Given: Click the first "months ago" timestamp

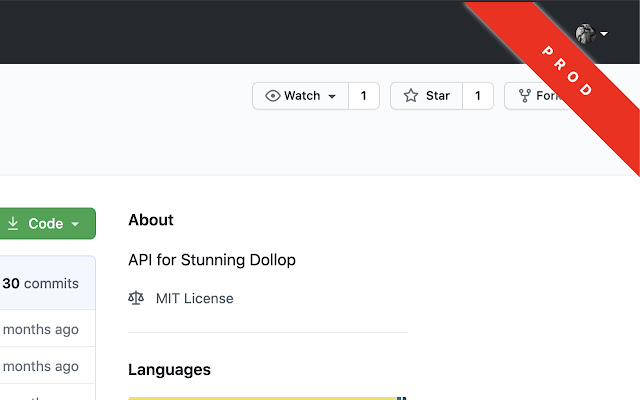Looking at the screenshot, I should coord(40,329).
